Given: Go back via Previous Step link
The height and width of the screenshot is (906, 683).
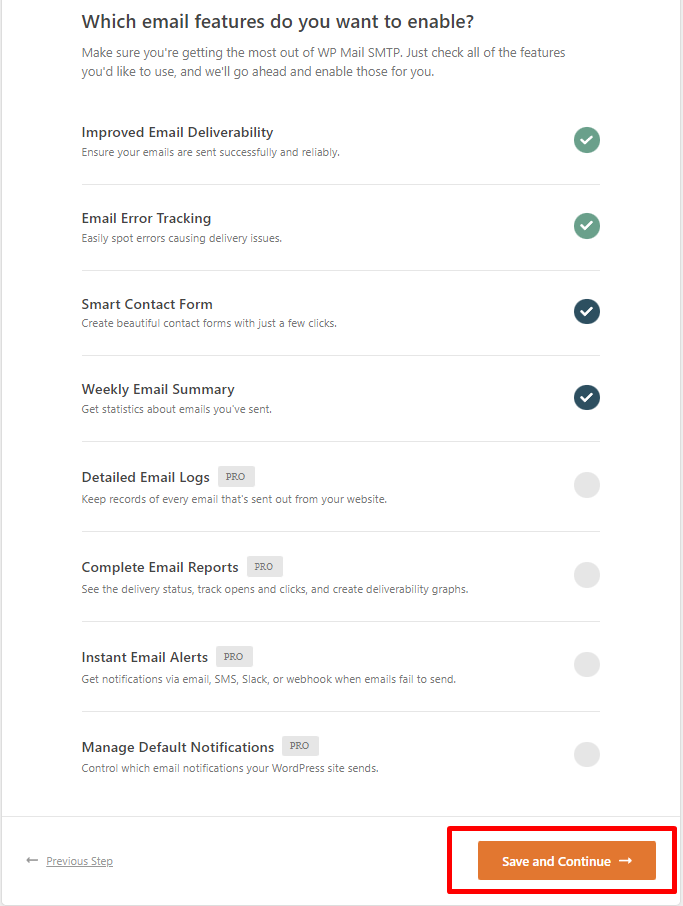Looking at the screenshot, I should [x=79, y=861].
